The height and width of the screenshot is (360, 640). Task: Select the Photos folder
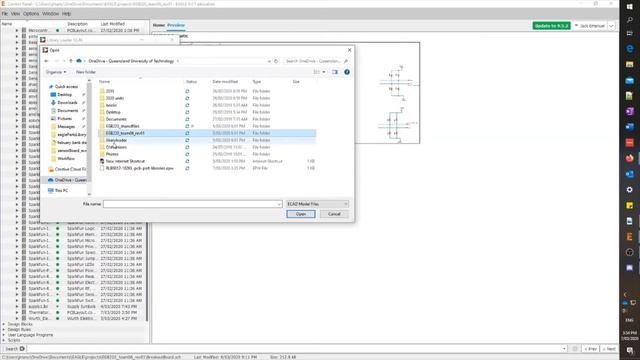coord(112,154)
